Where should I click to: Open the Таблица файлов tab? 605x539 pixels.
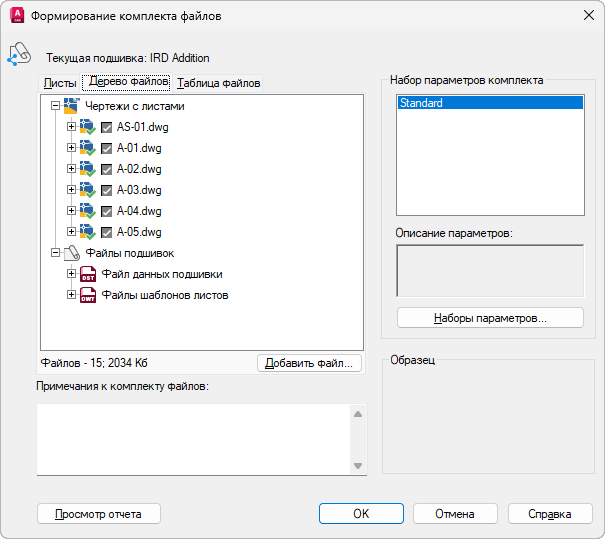218,83
